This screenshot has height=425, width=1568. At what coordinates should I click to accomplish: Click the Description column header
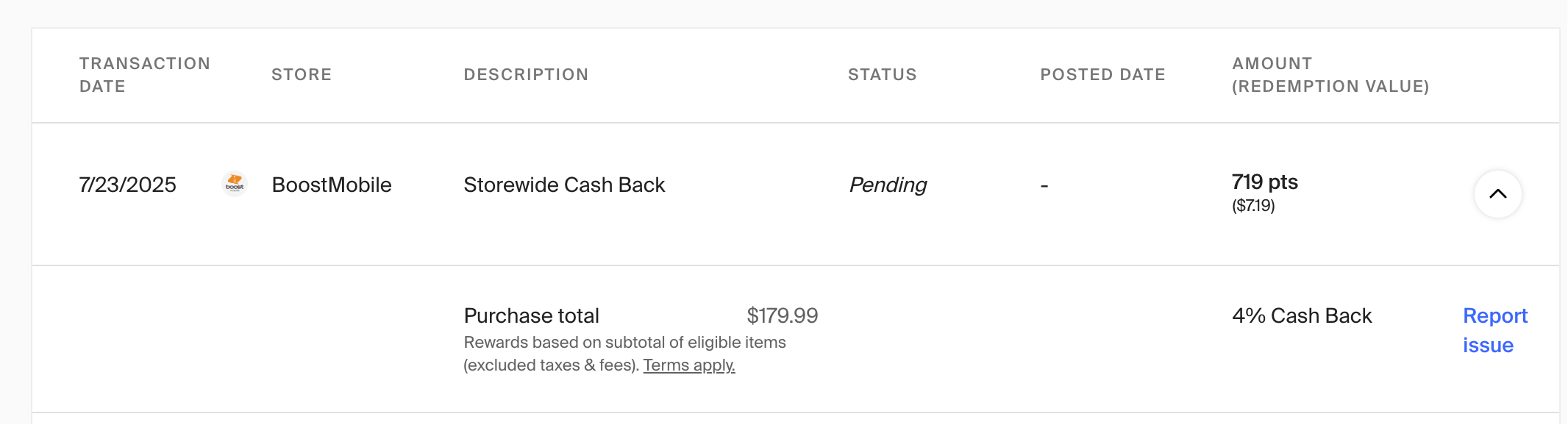click(526, 75)
